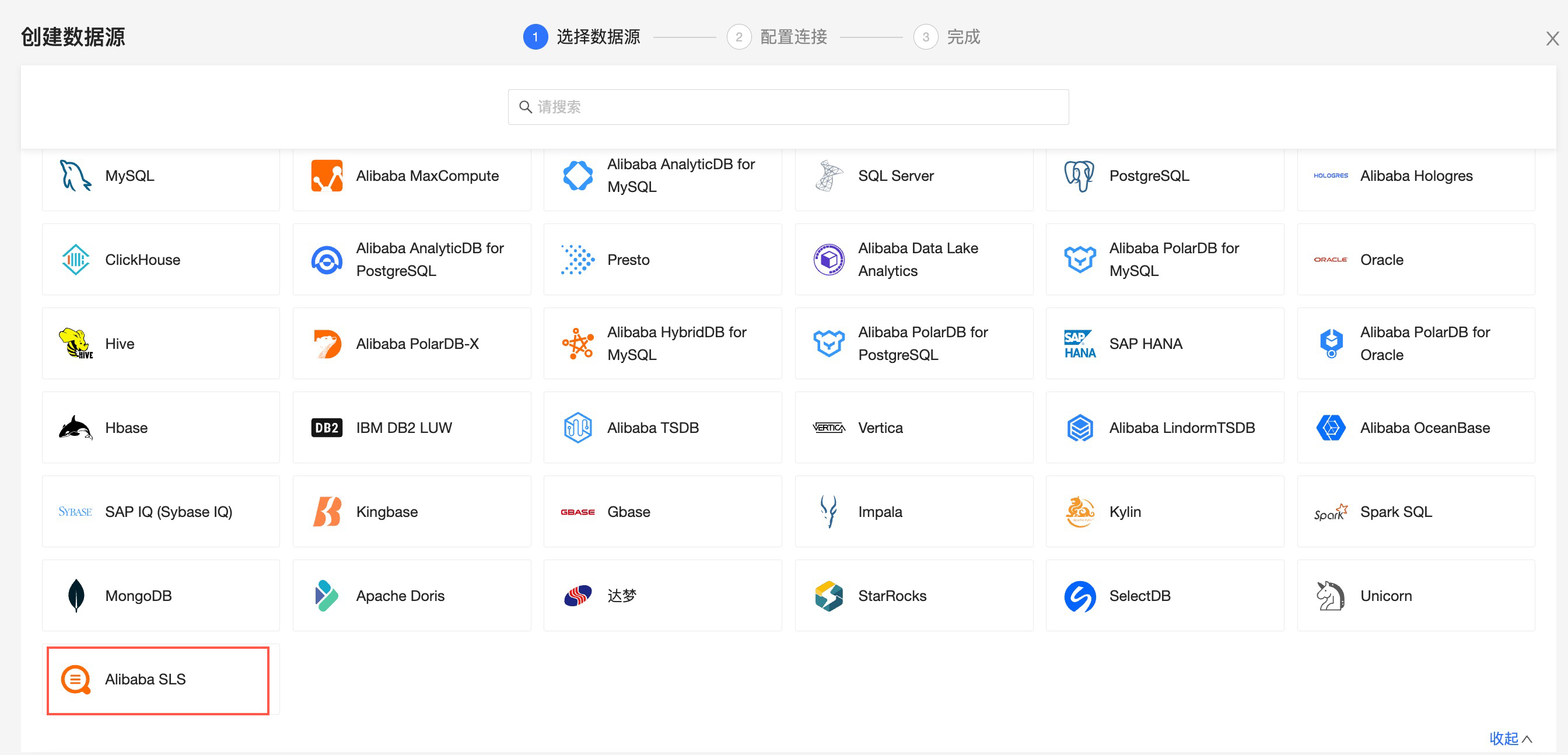This screenshot has width=1568, height=755.
Task: Go to step 完成
Action: (947, 37)
